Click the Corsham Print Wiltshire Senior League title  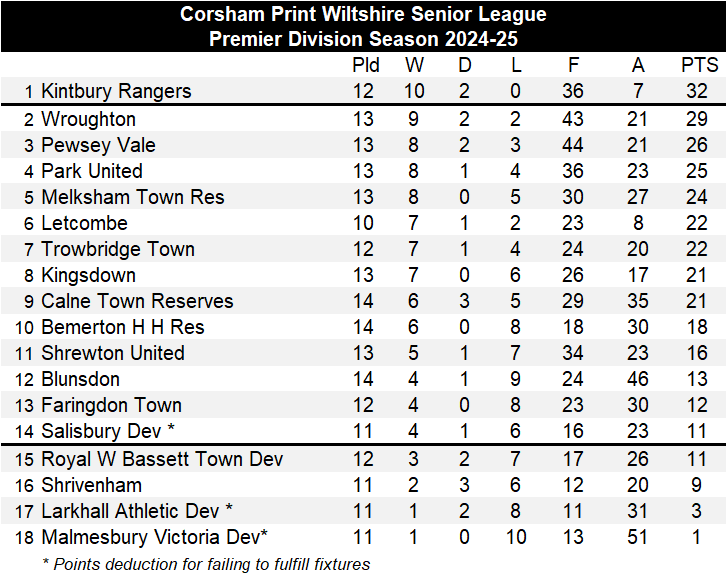point(363,15)
